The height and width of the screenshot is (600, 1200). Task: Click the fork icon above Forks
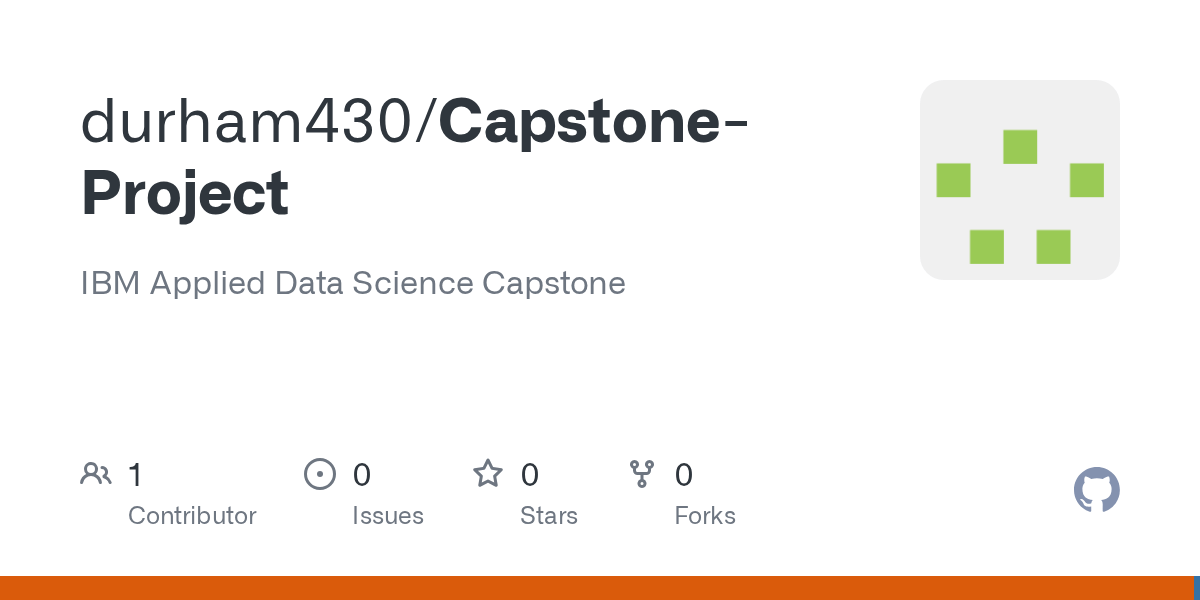pos(642,474)
